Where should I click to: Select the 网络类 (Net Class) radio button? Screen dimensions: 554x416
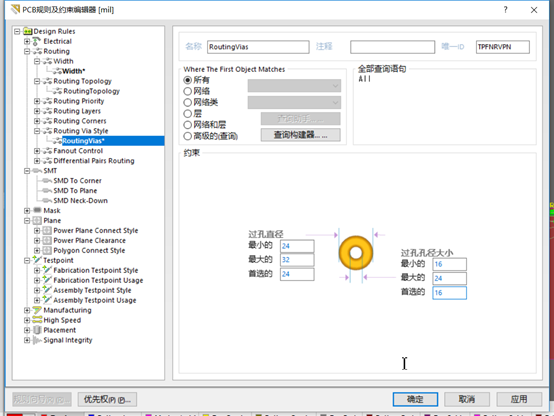point(188,102)
